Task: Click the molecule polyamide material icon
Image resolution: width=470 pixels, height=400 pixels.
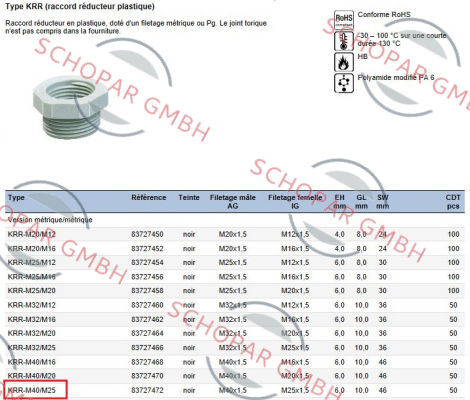Action: [344, 83]
